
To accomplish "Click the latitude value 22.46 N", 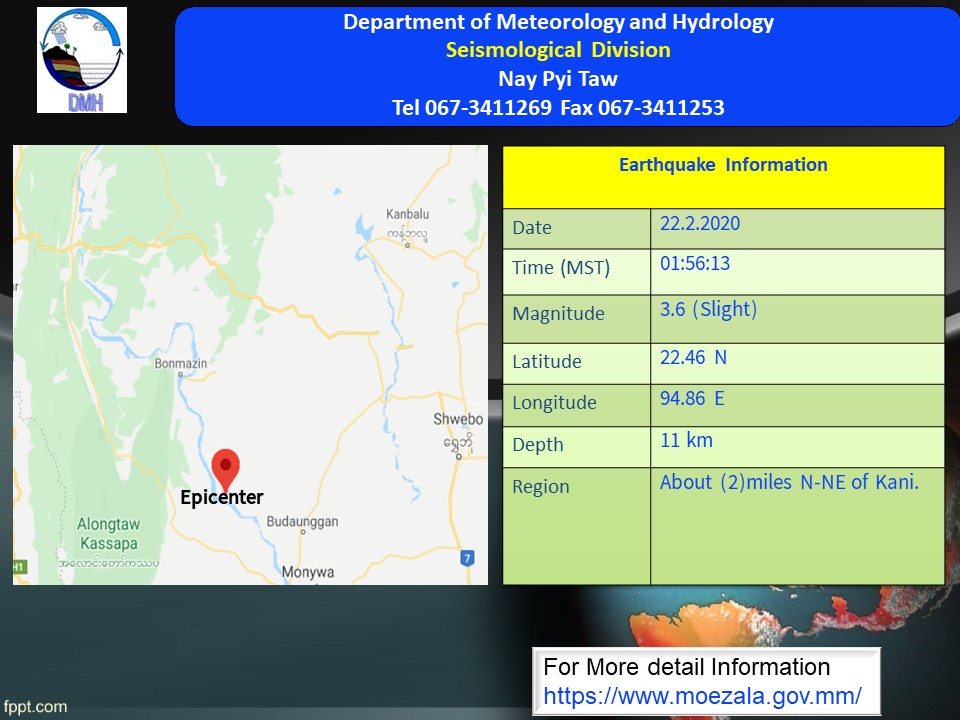I will coord(693,358).
